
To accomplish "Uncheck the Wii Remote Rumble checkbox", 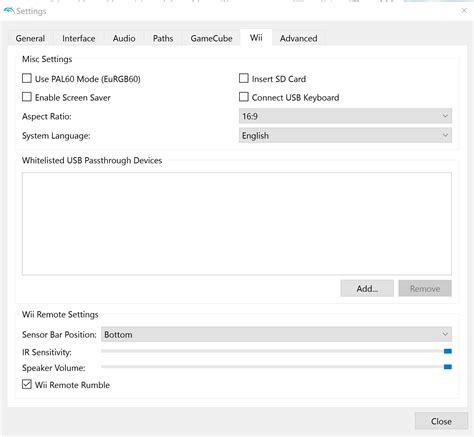I will (27, 384).
